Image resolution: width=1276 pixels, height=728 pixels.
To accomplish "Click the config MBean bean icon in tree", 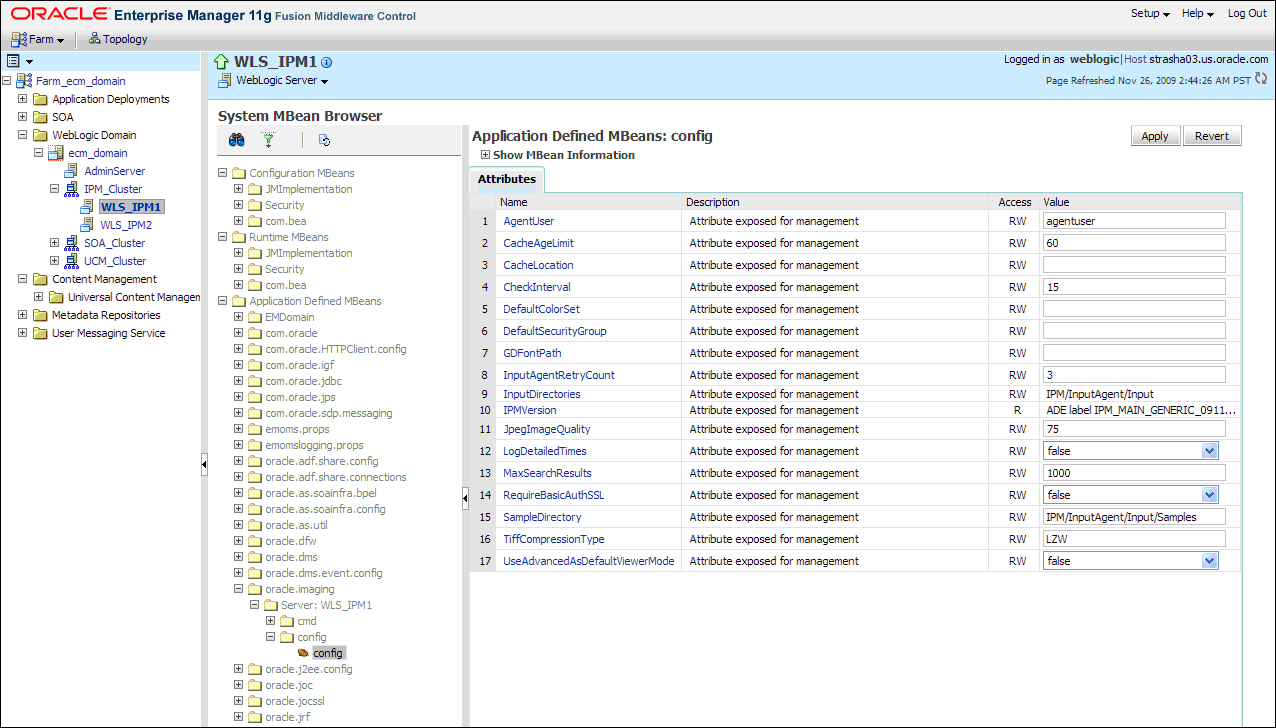I will [x=303, y=653].
